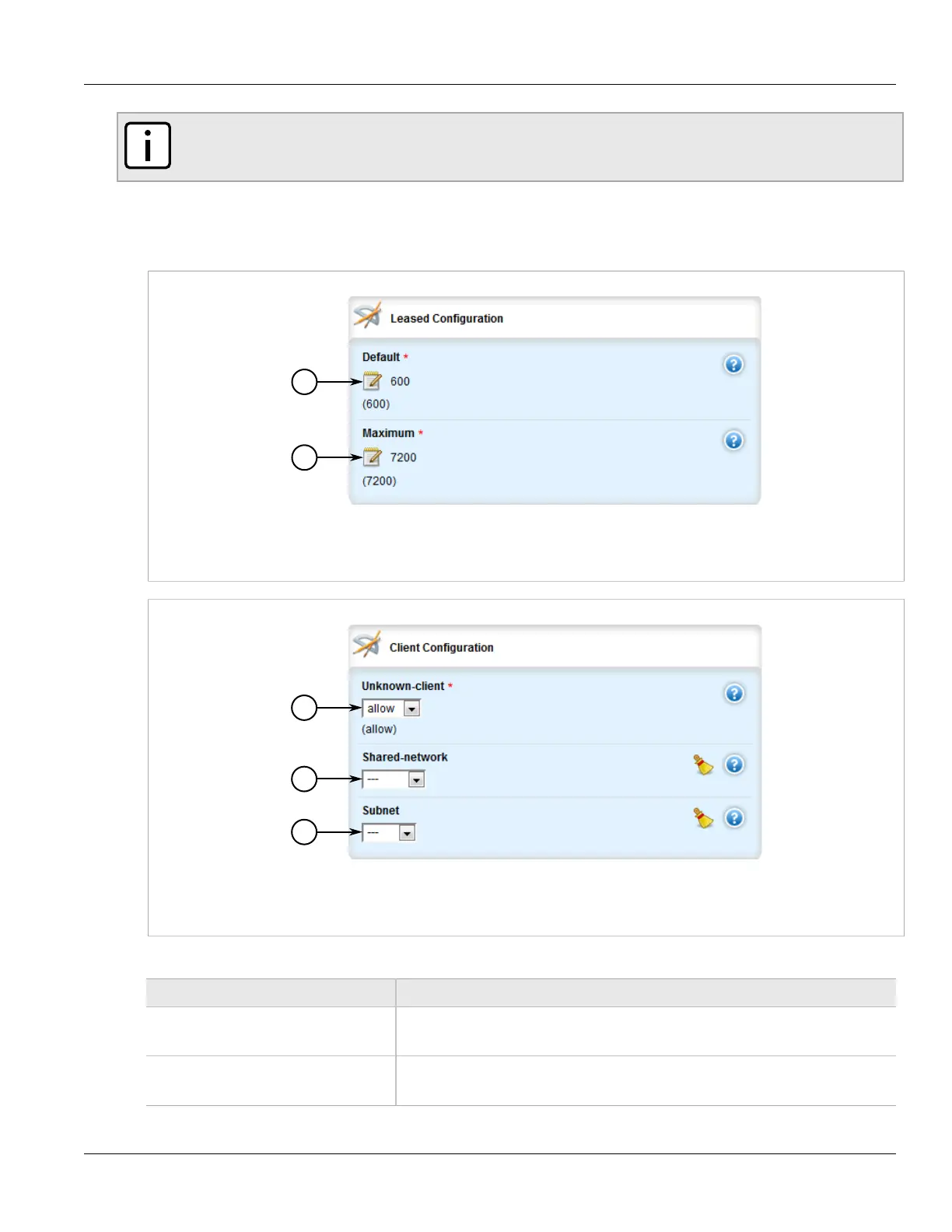Click the Maximum value 7200
Image resolution: width=952 pixels, height=1232 pixels.
click(403, 458)
